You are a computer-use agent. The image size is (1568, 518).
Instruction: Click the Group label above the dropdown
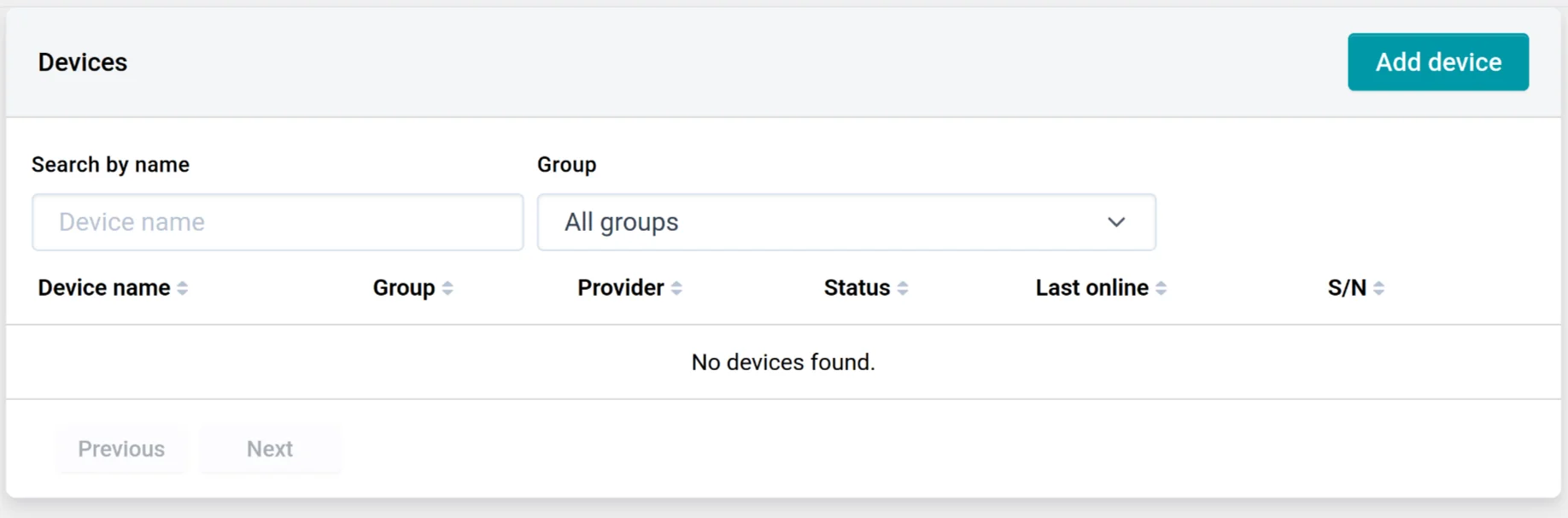tap(566, 165)
